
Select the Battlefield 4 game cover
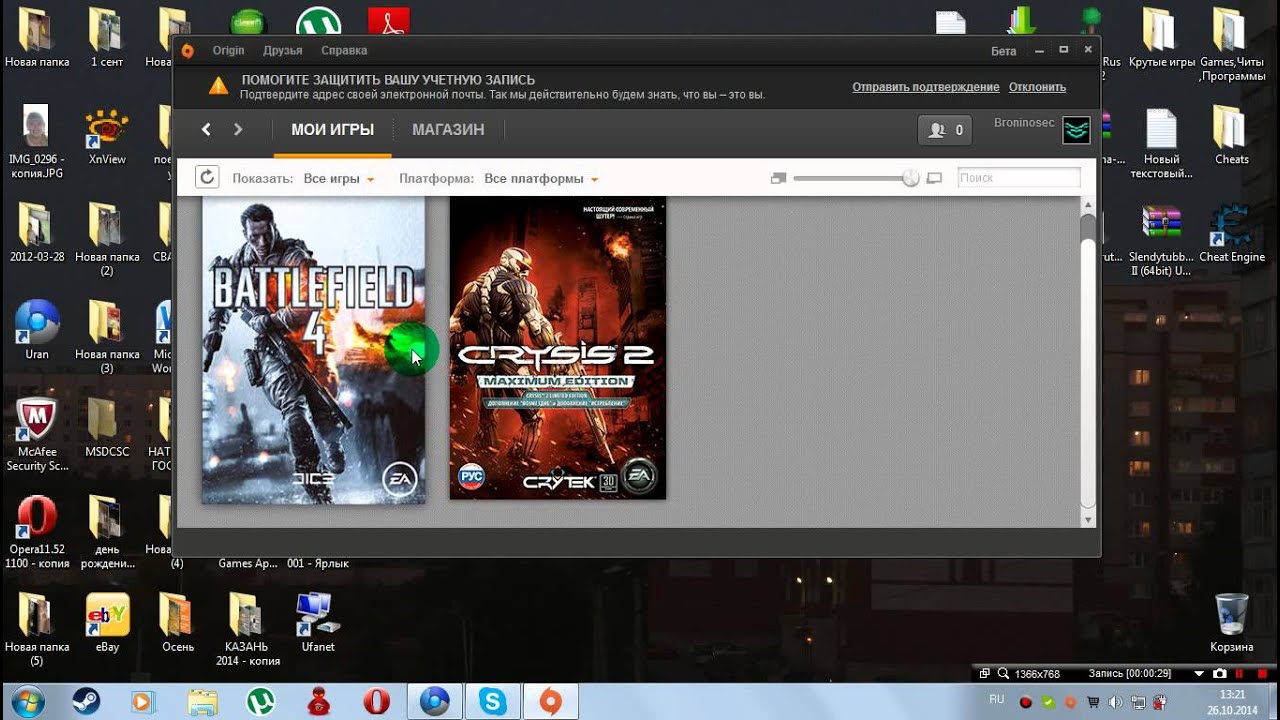314,350
